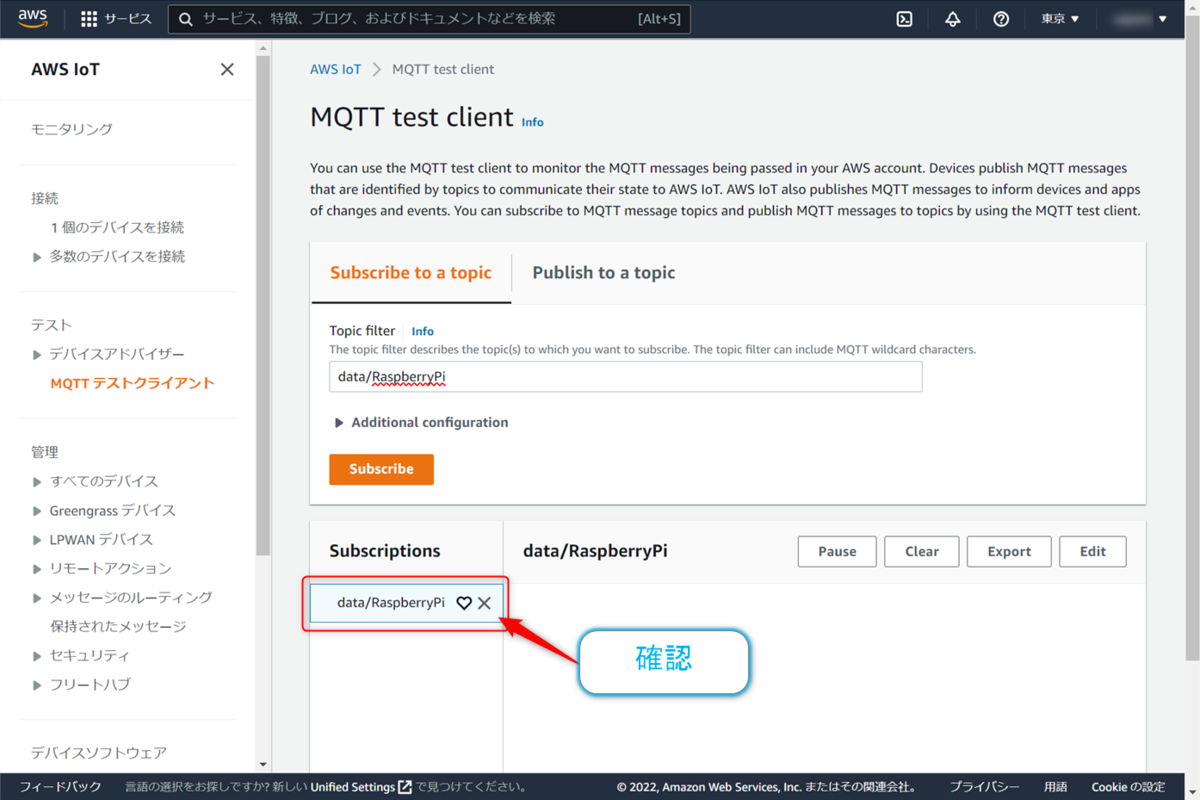This screenshot has width=1200, height=800.
Task: Click Info link next to page title
Action: point(533,122)
